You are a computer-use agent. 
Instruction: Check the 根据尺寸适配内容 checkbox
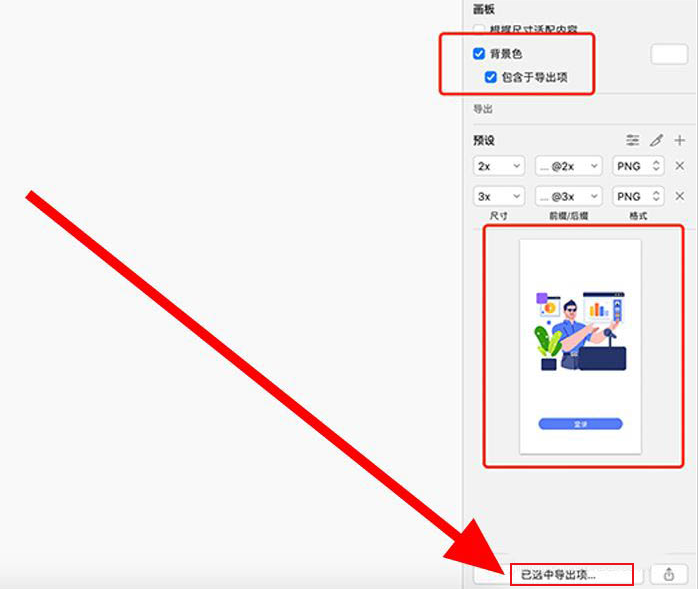pos(479,29)
